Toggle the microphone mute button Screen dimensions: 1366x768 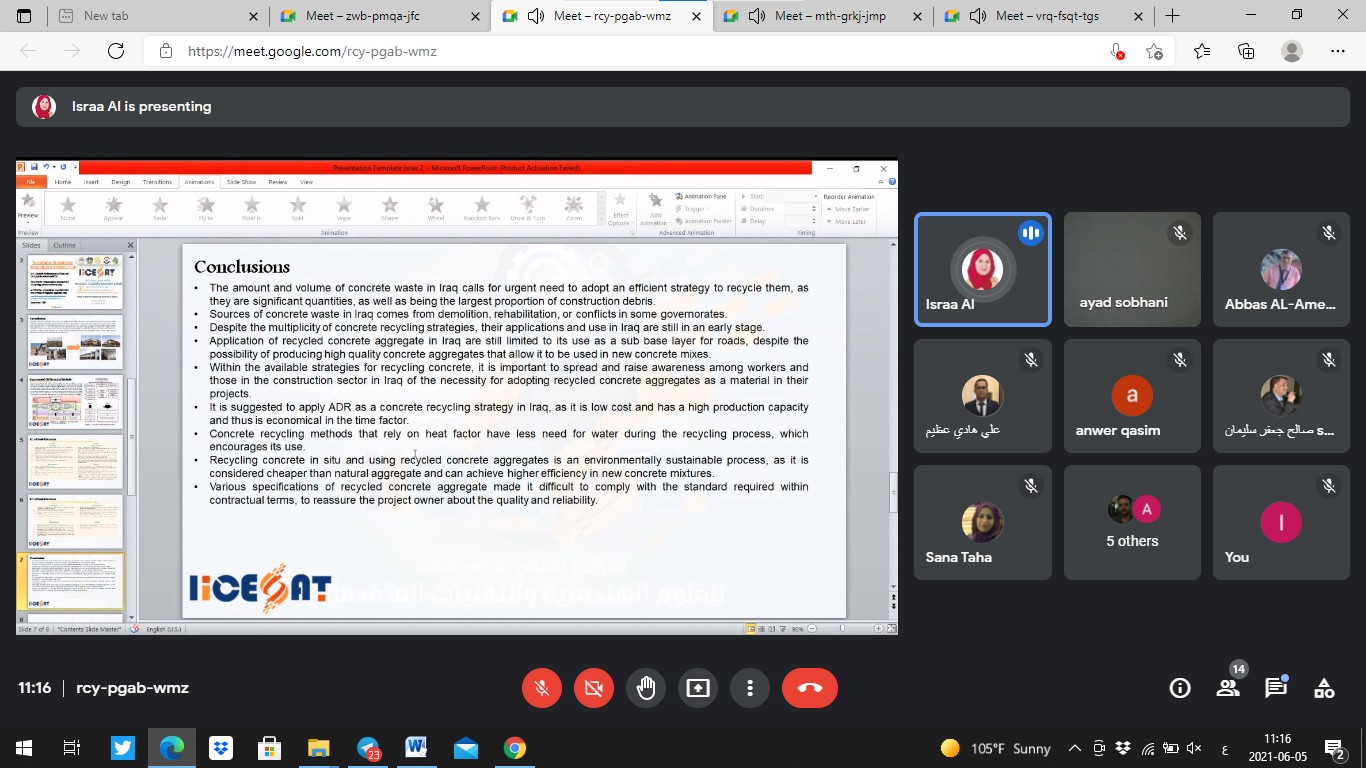point(542,688)
